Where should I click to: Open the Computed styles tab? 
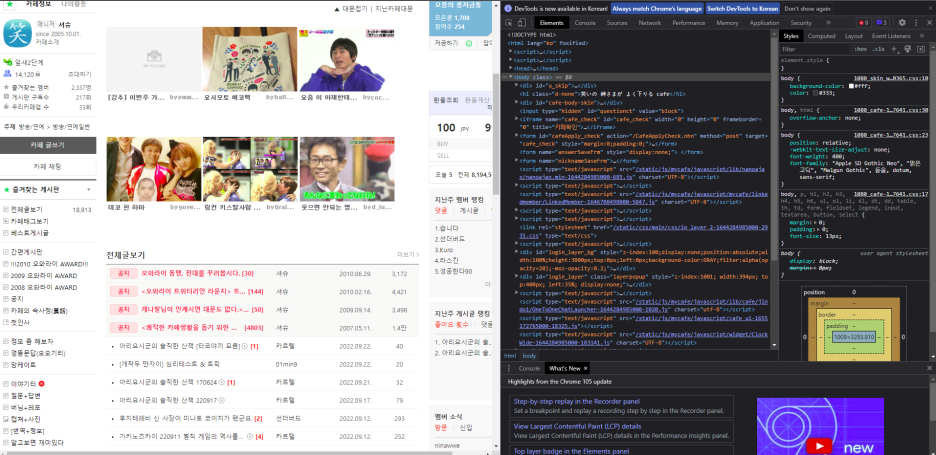(821, 36)
